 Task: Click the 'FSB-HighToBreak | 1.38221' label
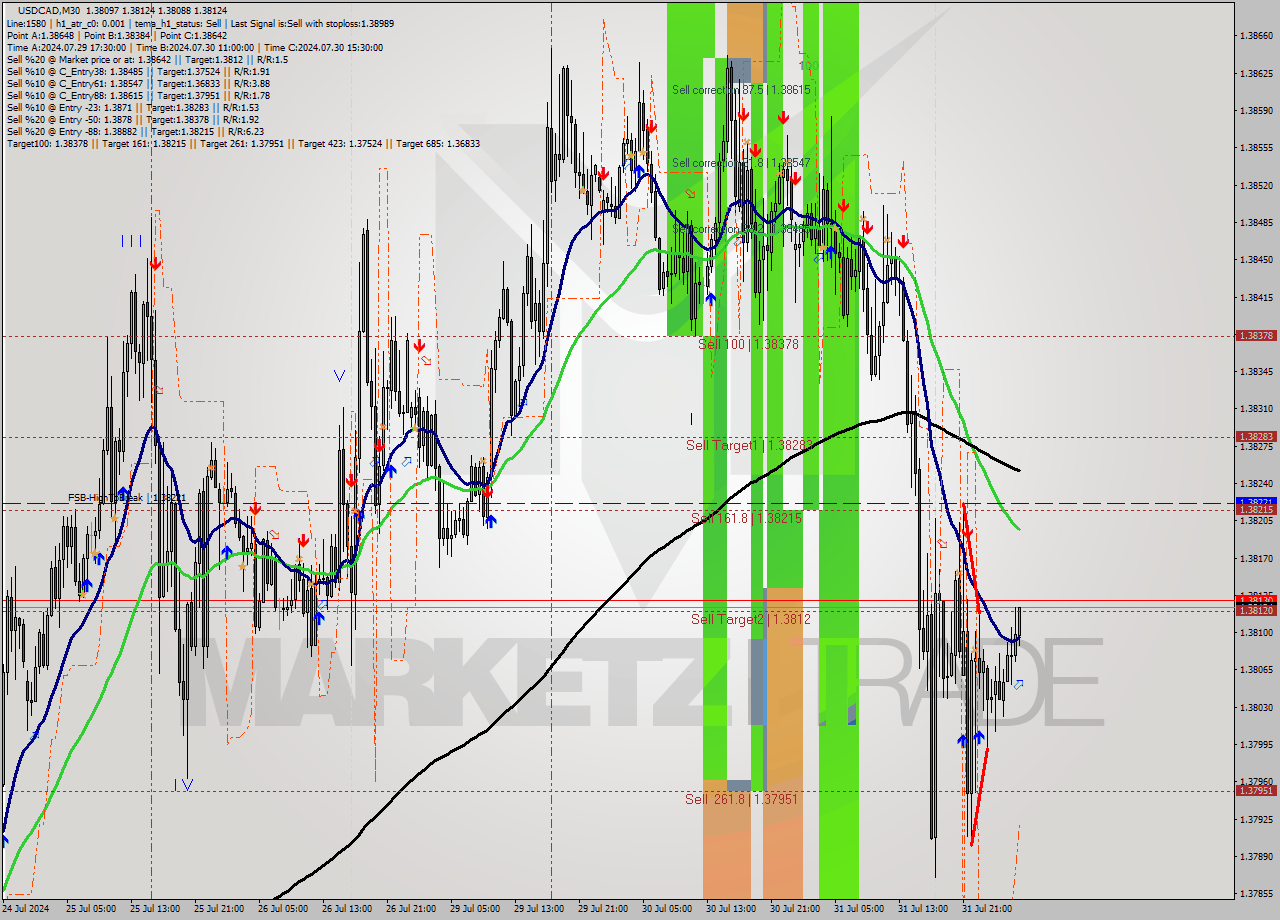(127, 497)
